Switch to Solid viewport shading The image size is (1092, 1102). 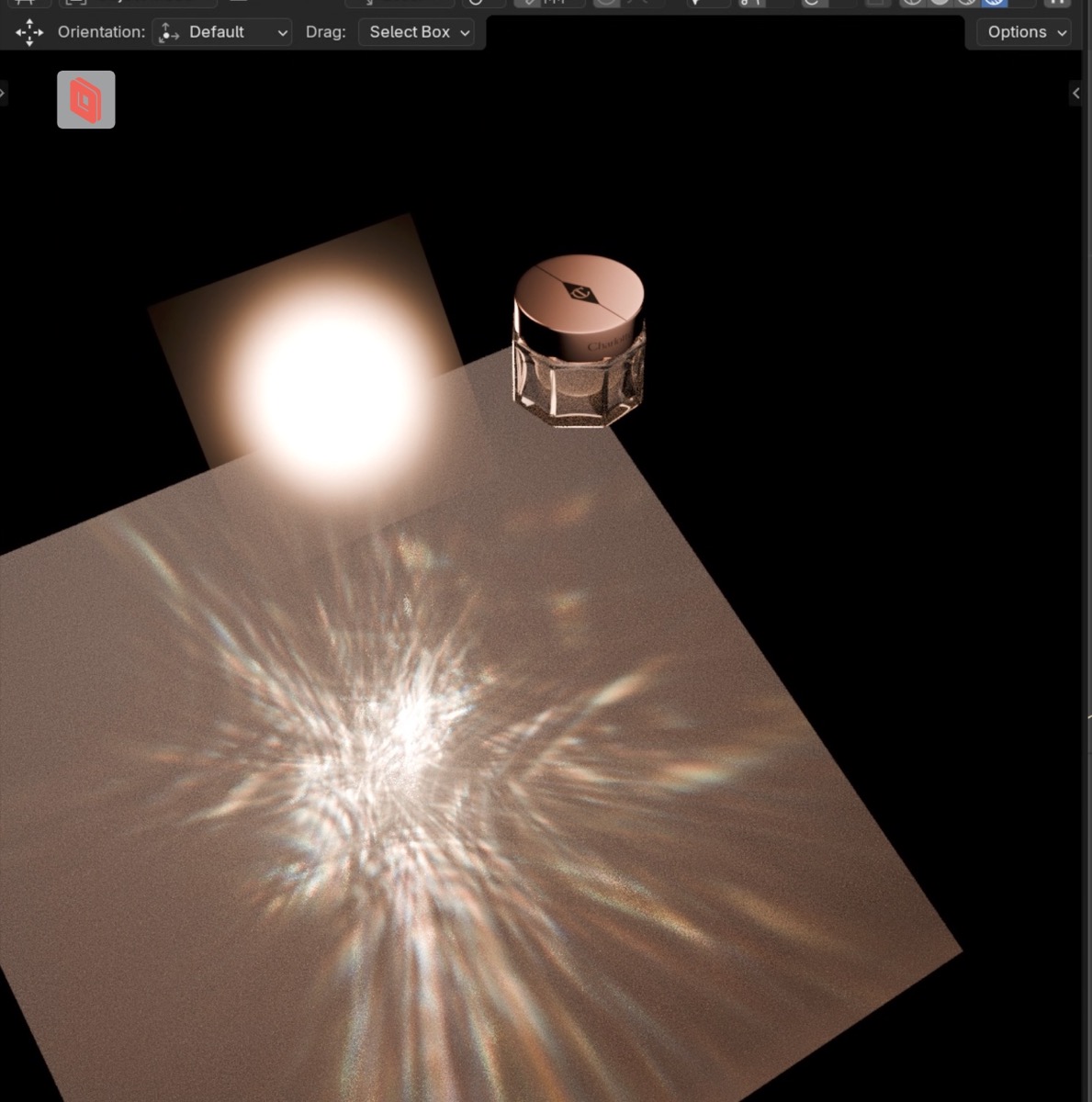pyautogui.click(x=939, y=3)
